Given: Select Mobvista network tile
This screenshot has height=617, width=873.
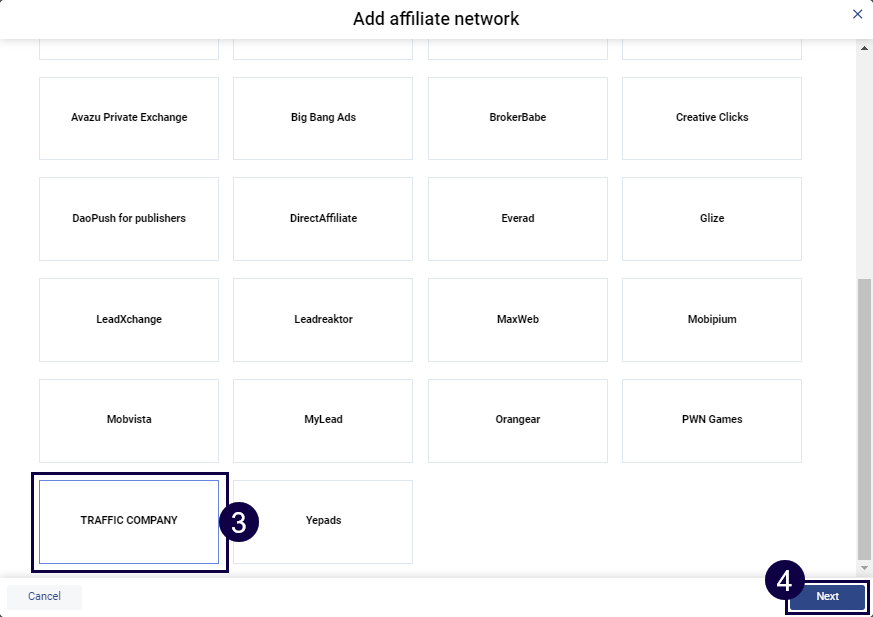Looking at the screenshot, I should [x=129, y=420].
